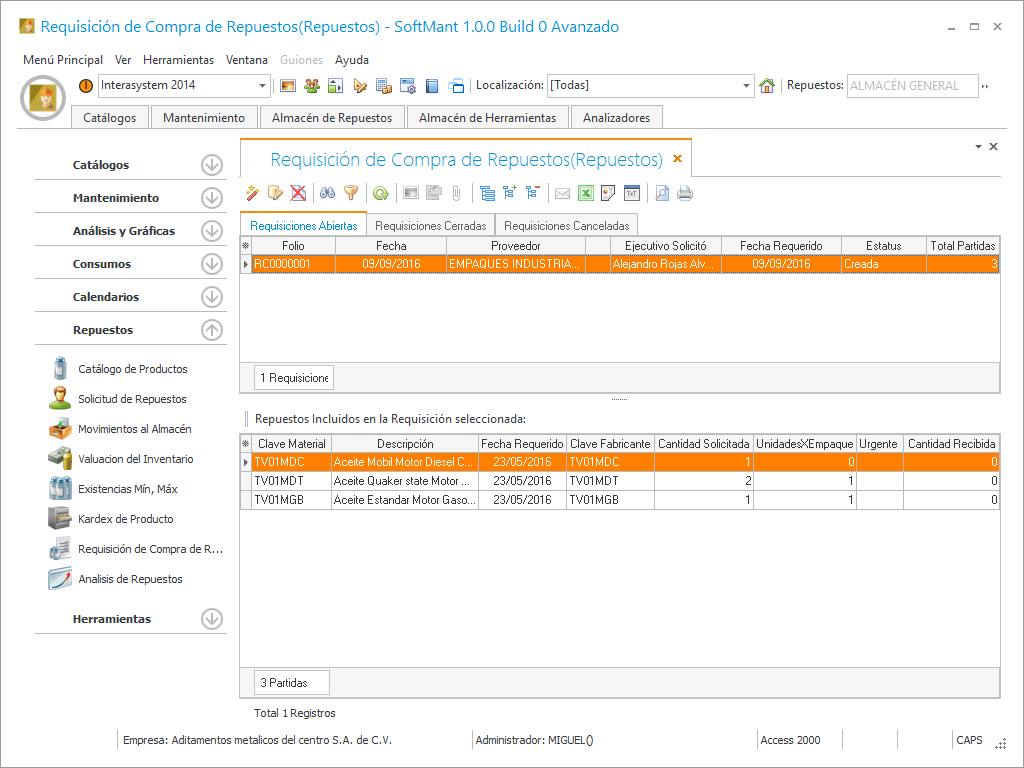Click the magic wand new requisition icon

(252, 193)
